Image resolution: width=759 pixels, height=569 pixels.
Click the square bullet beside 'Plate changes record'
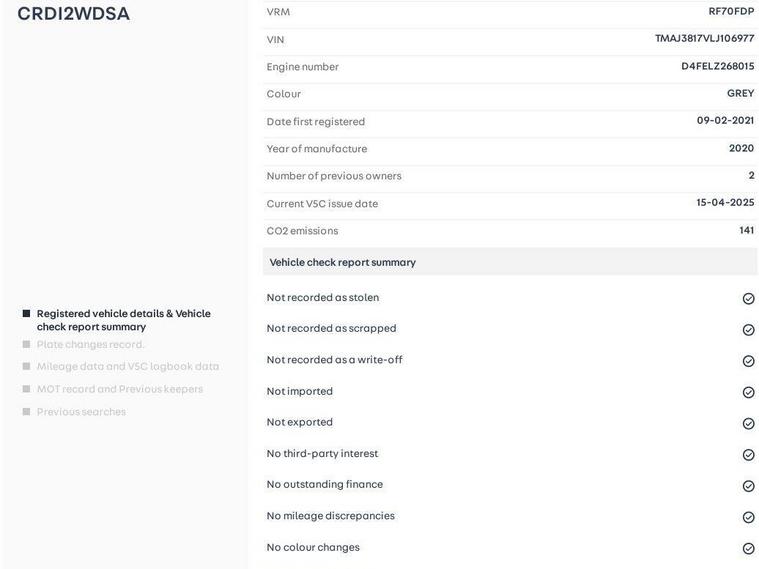point(26,344)
